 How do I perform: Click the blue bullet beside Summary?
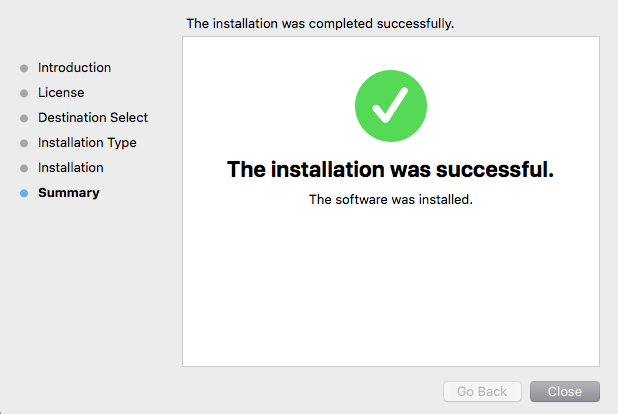pos(24,194)
